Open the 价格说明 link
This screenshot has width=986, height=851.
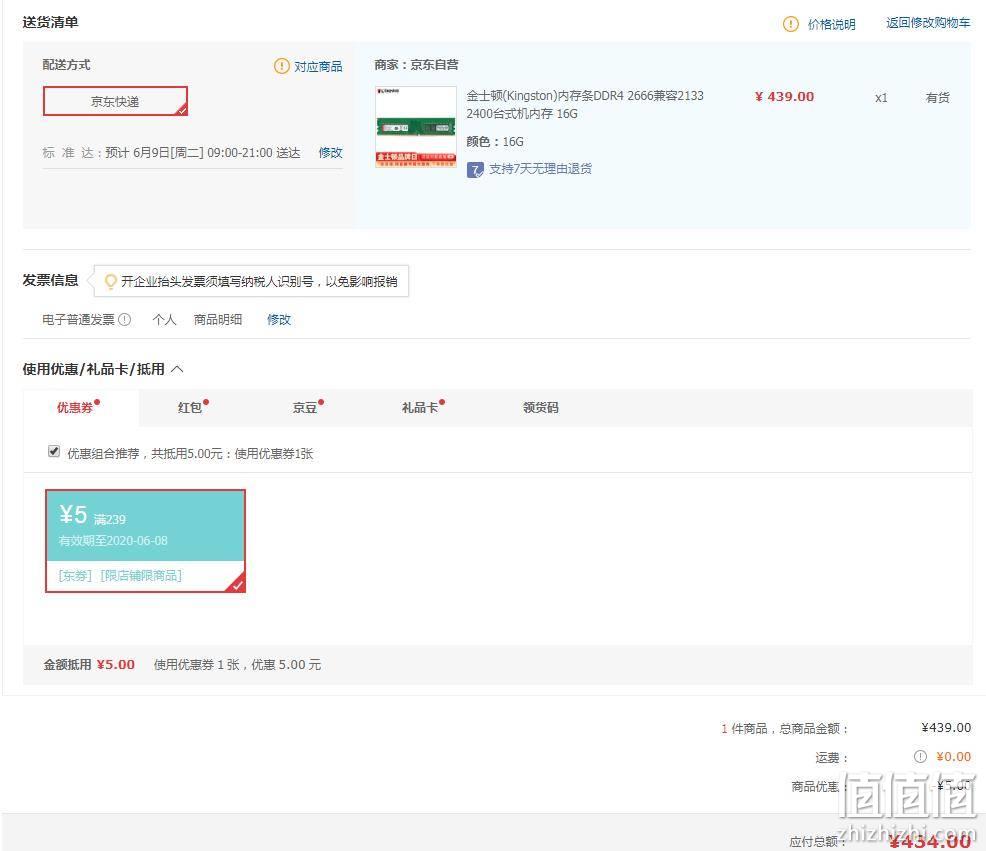(831, 24)
